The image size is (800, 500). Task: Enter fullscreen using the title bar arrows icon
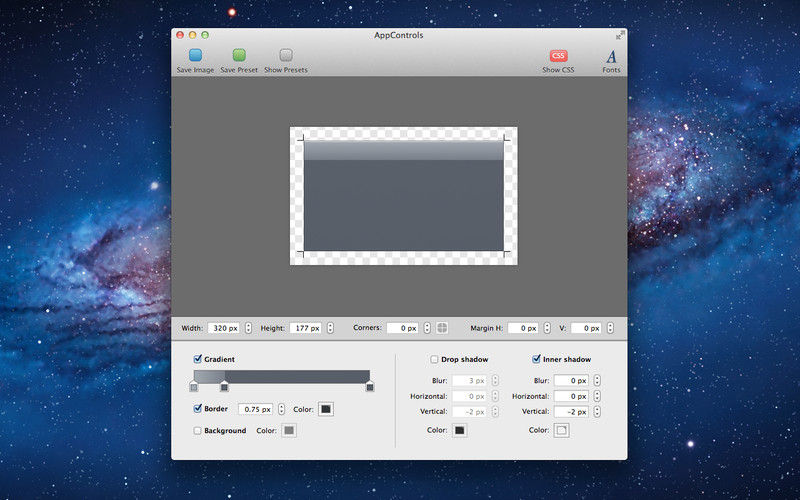[x=619, y=35]
